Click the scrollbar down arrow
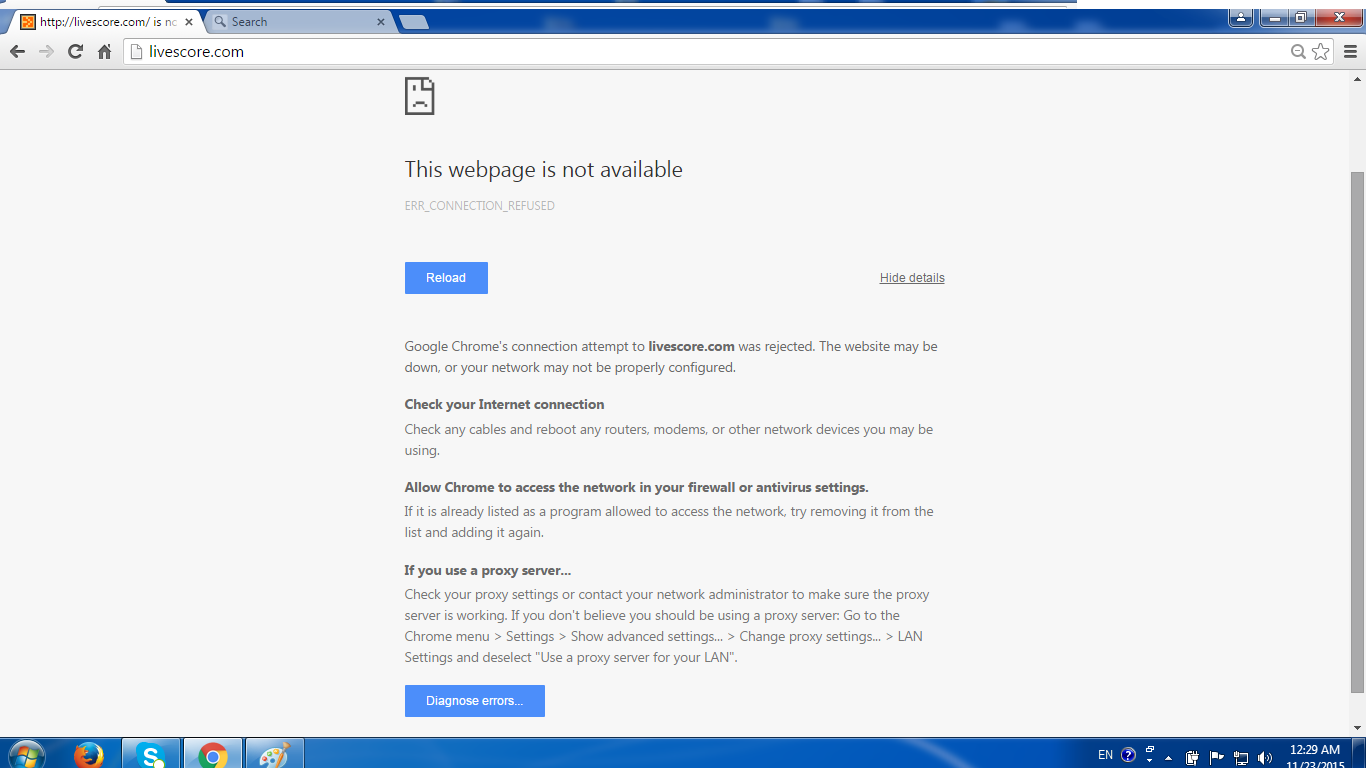Viewport: 1366px width, 768px height. click(1357, 729)
